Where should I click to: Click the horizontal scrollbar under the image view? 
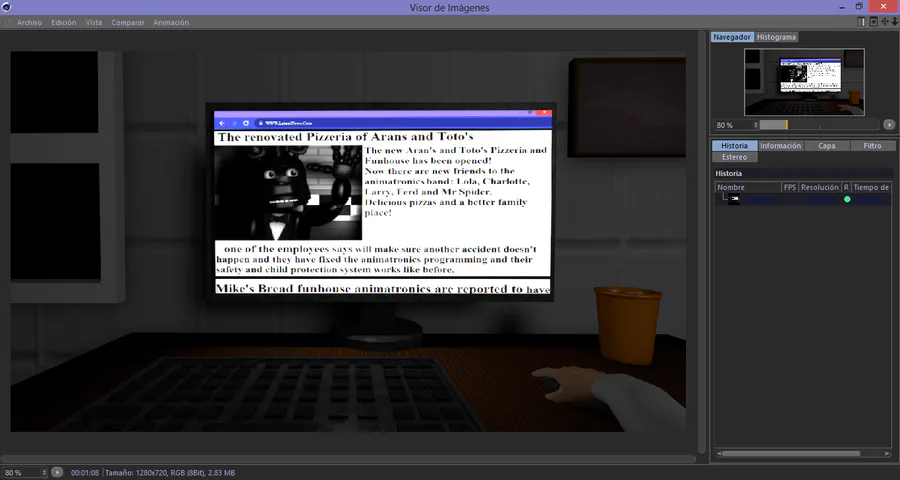click(348, 459)
